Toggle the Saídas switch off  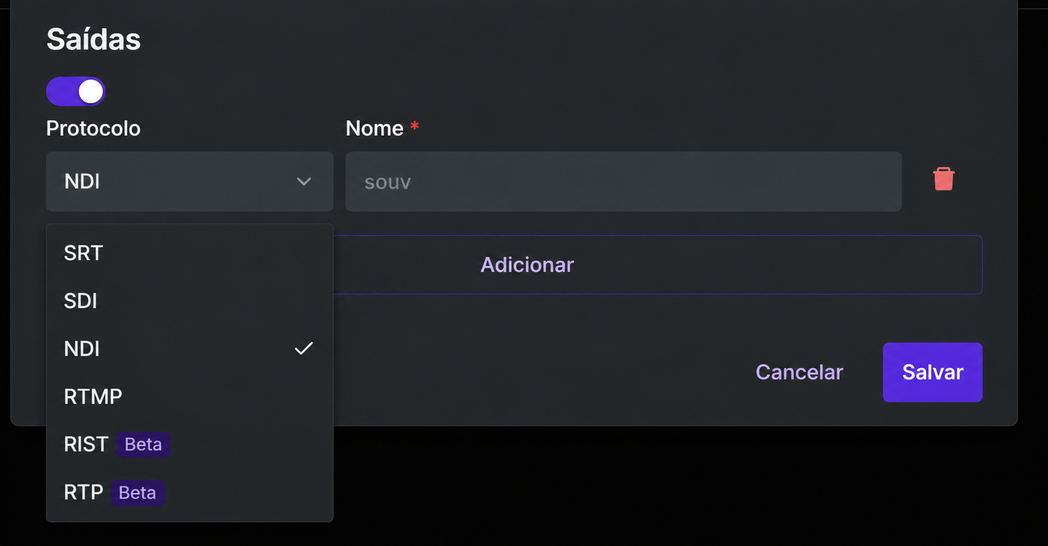tap(76, 92)
